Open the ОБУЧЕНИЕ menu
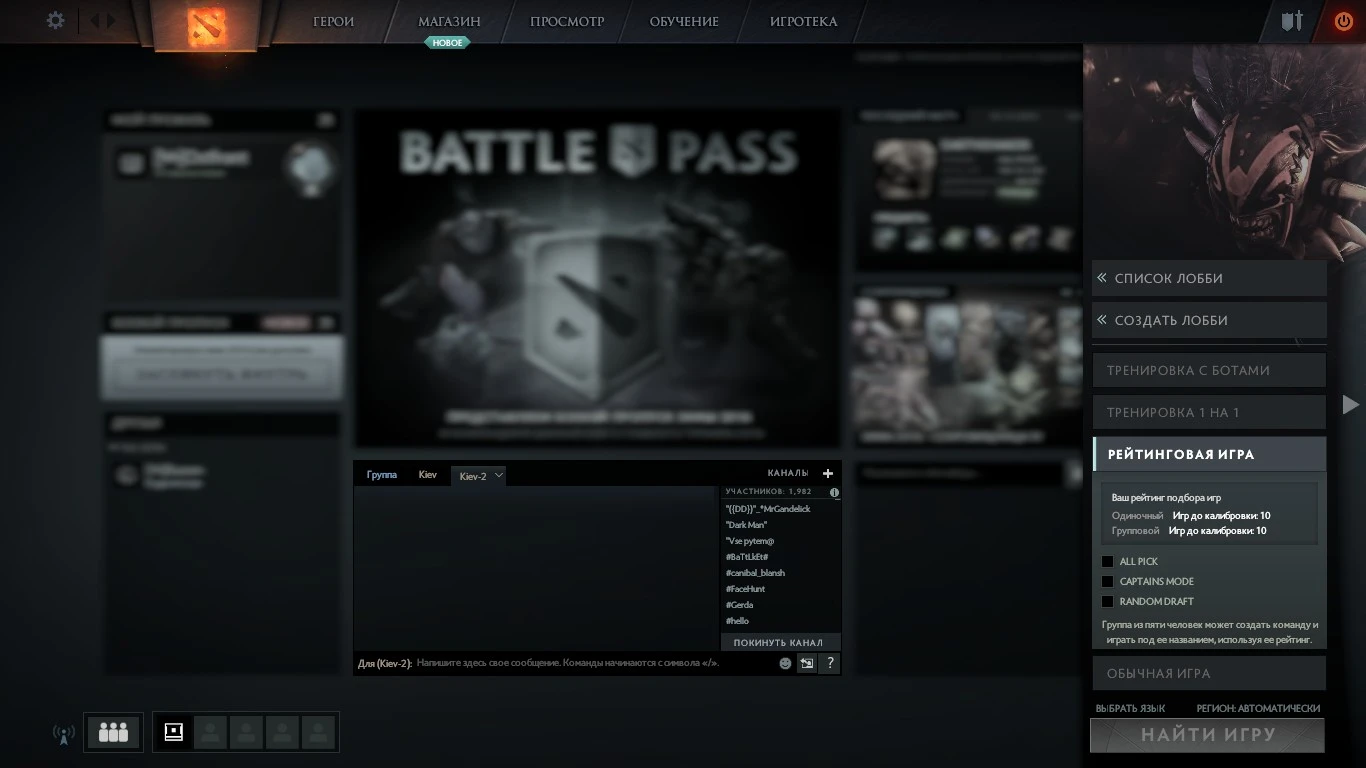This screenshot has width=1366, height=768. [684, 21]
